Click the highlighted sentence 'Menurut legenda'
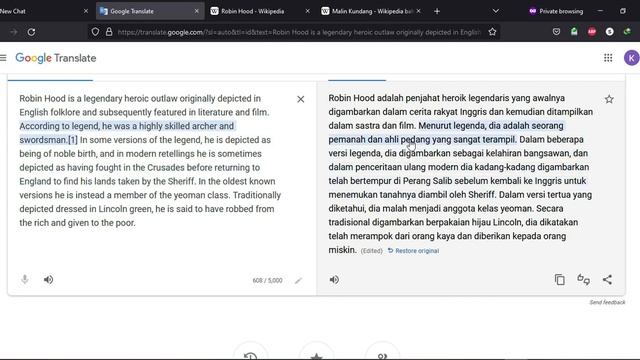640x360 pixels. click(x=447, y=133)
